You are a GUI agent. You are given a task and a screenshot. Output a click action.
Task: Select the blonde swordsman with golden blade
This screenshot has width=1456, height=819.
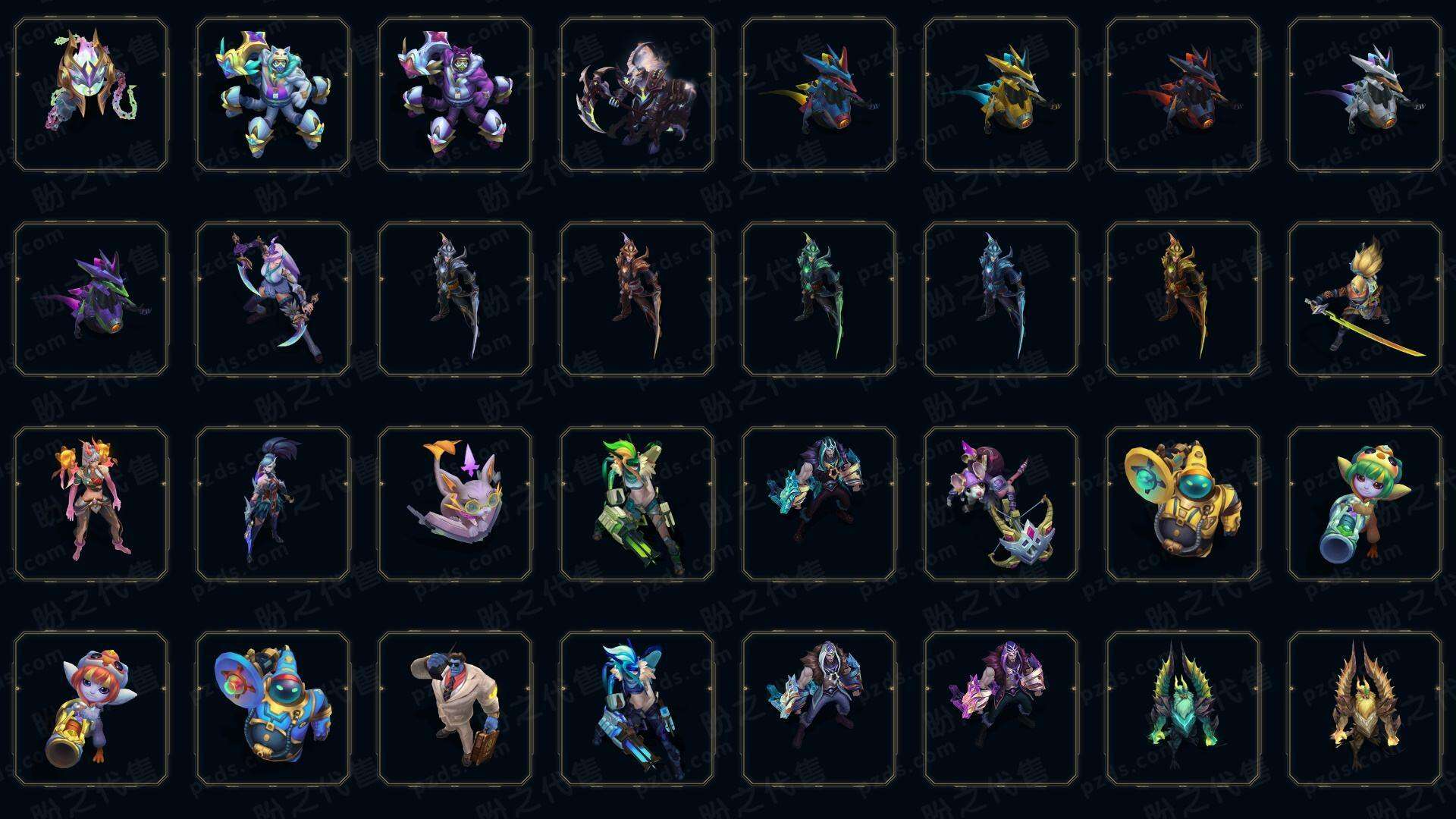click(x=1365, y=300)
